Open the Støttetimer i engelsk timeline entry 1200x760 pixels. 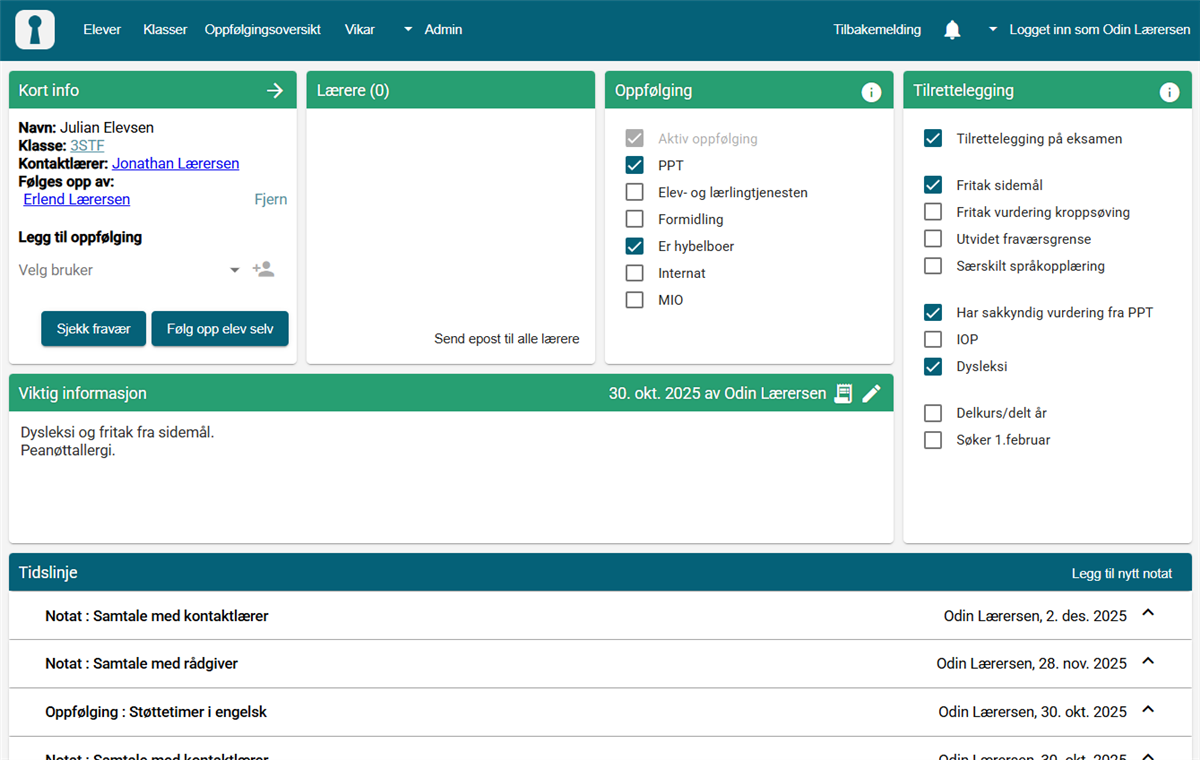(156, 712)
